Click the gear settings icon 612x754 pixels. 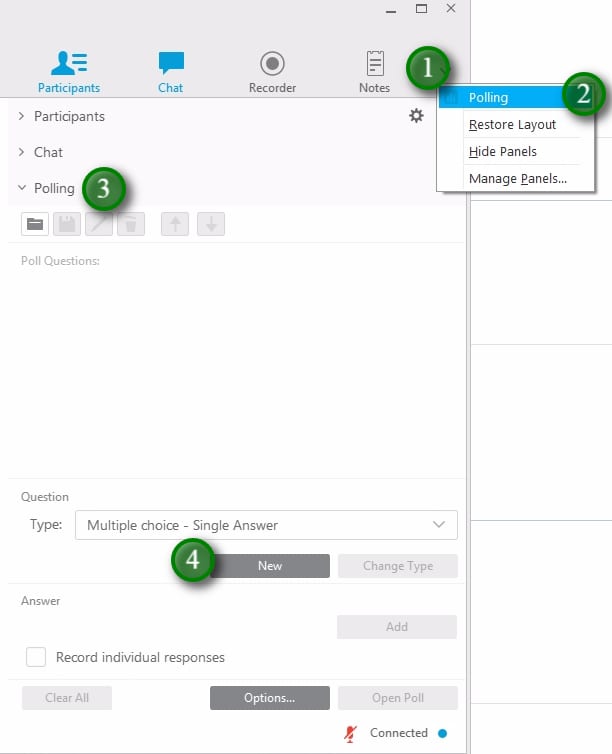click(416, 116)
